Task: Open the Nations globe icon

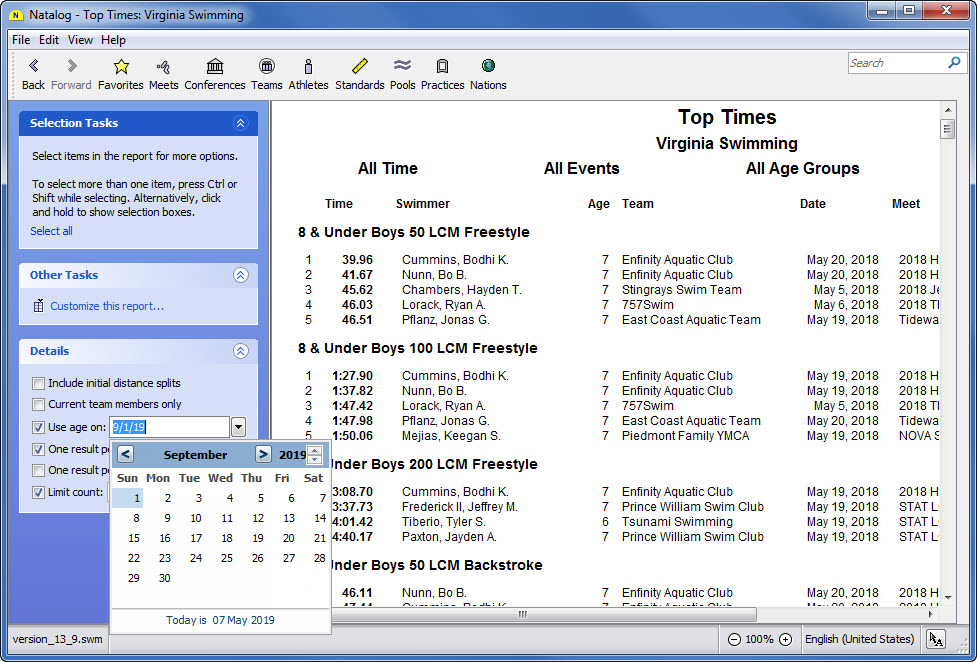Action: [x=488, y=67]
